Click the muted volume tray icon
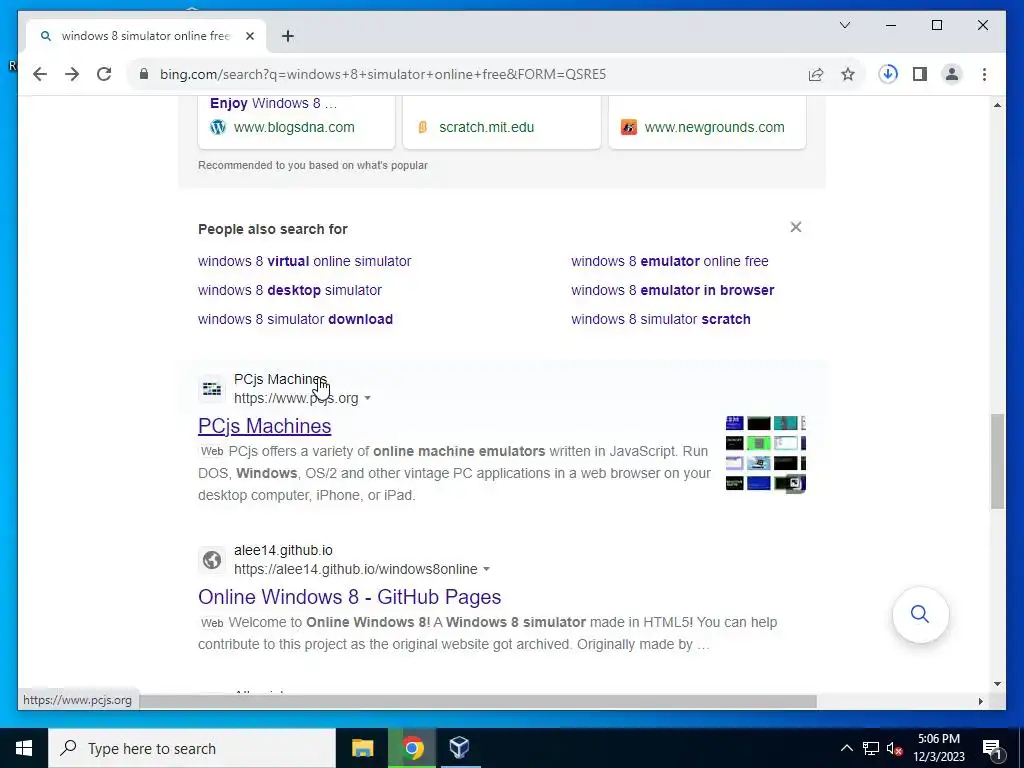This screenshot has height=768, width=1024. point(894,748)
